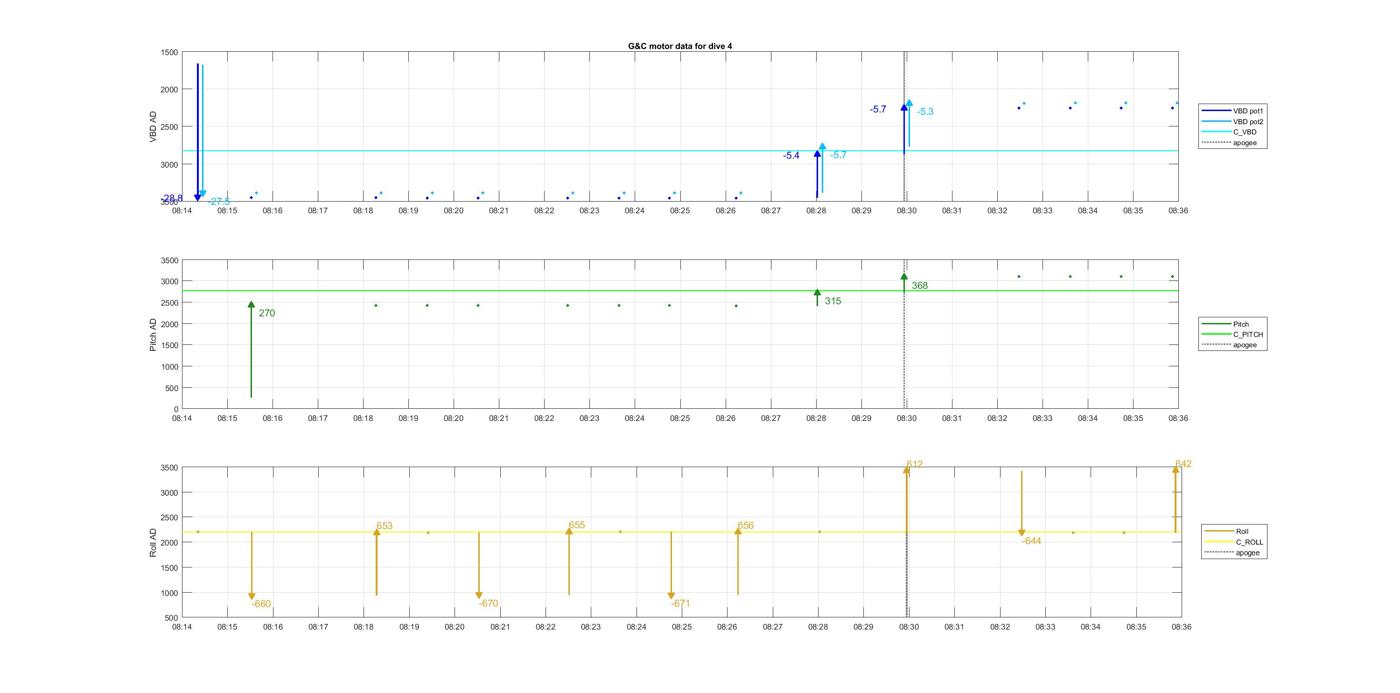The image size is (1400, 693).
Task: Click the 'Pitch AD' y-axis label
Action: (154, 335)
